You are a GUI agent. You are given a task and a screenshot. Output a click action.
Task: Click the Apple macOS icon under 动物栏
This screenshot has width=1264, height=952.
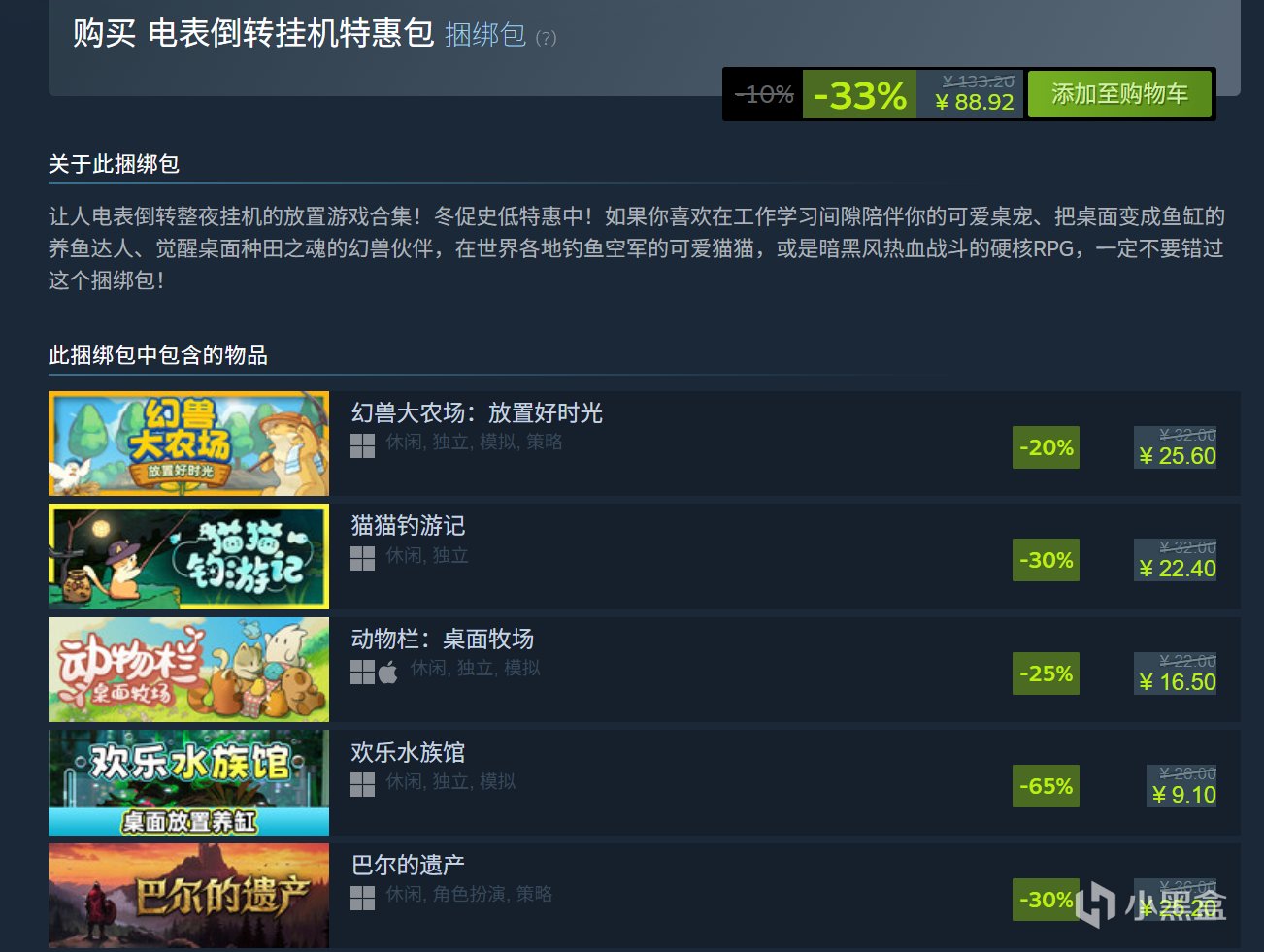[388, 672]
